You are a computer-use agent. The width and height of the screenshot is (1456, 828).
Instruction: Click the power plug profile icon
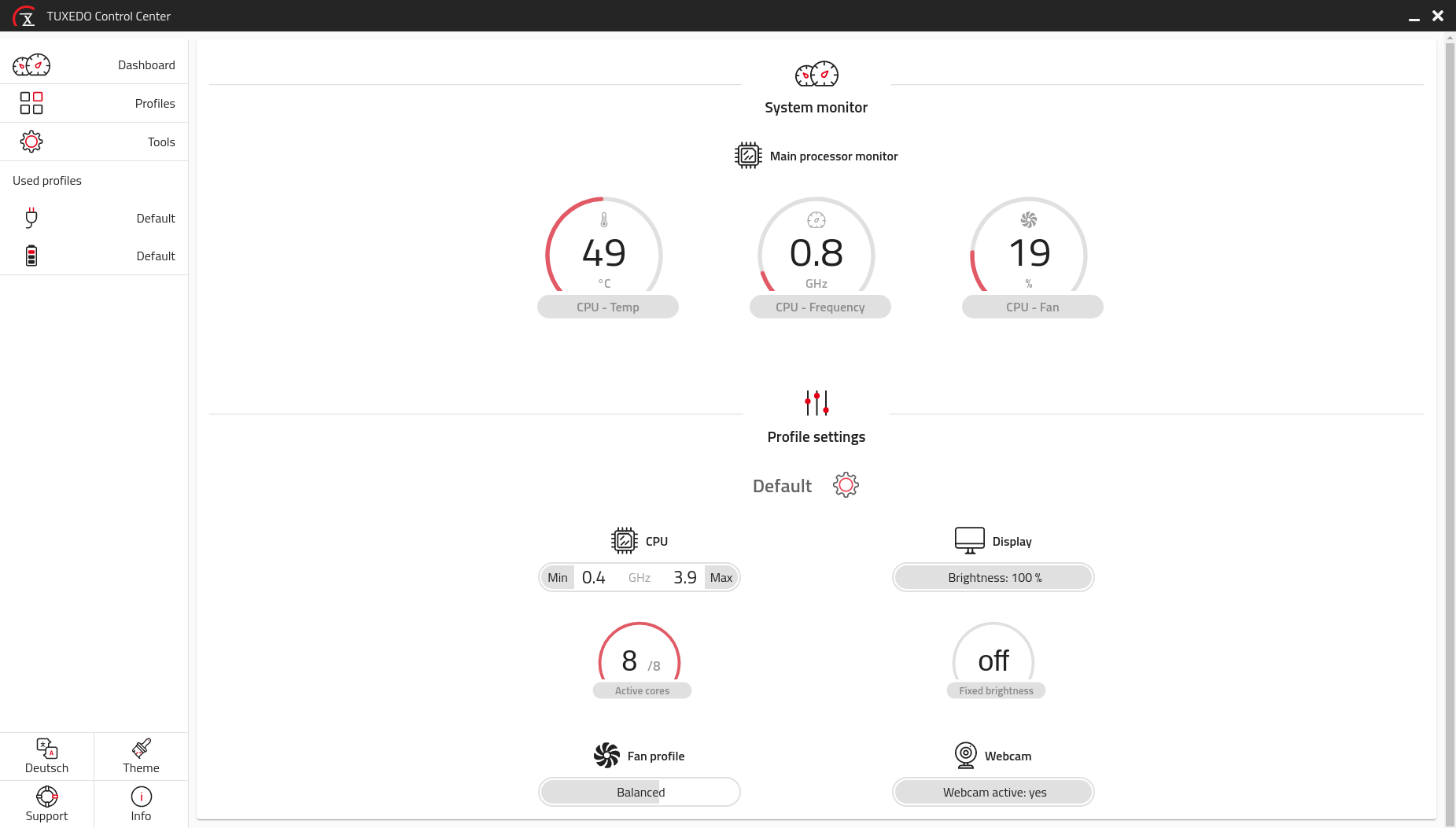pyautogui.click(x=31, y=218)
